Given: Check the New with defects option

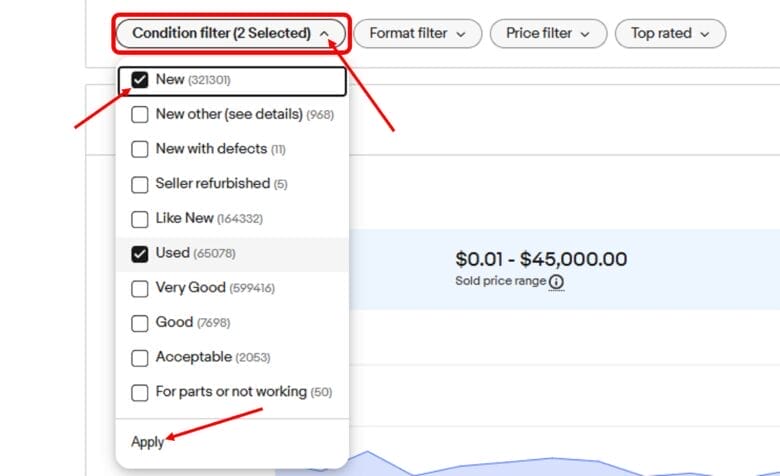Looking at the screenshot, I should tap(140, 149).
